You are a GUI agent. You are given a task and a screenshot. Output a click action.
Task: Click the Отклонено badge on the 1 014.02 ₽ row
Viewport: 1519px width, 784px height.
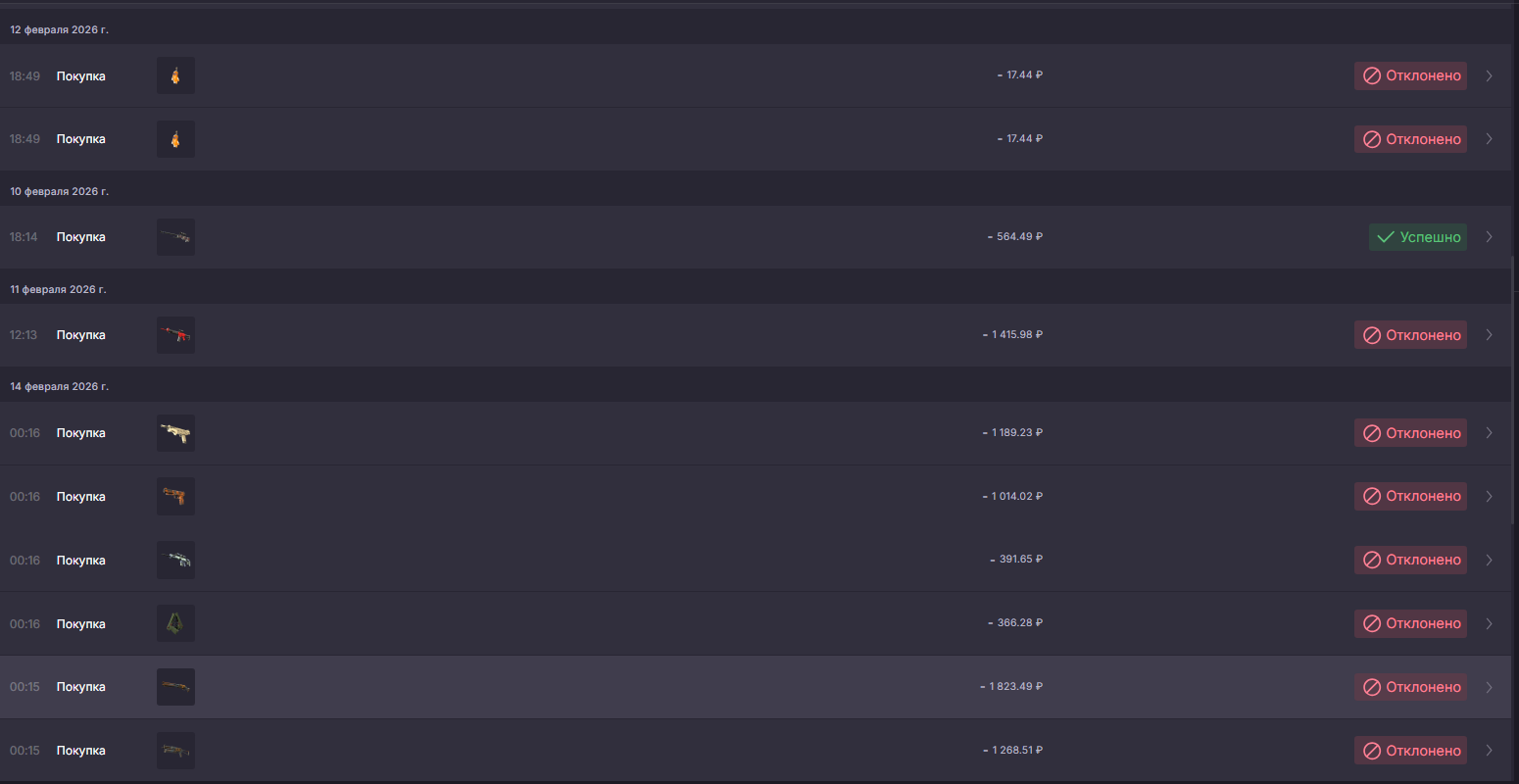[1410, 496]
